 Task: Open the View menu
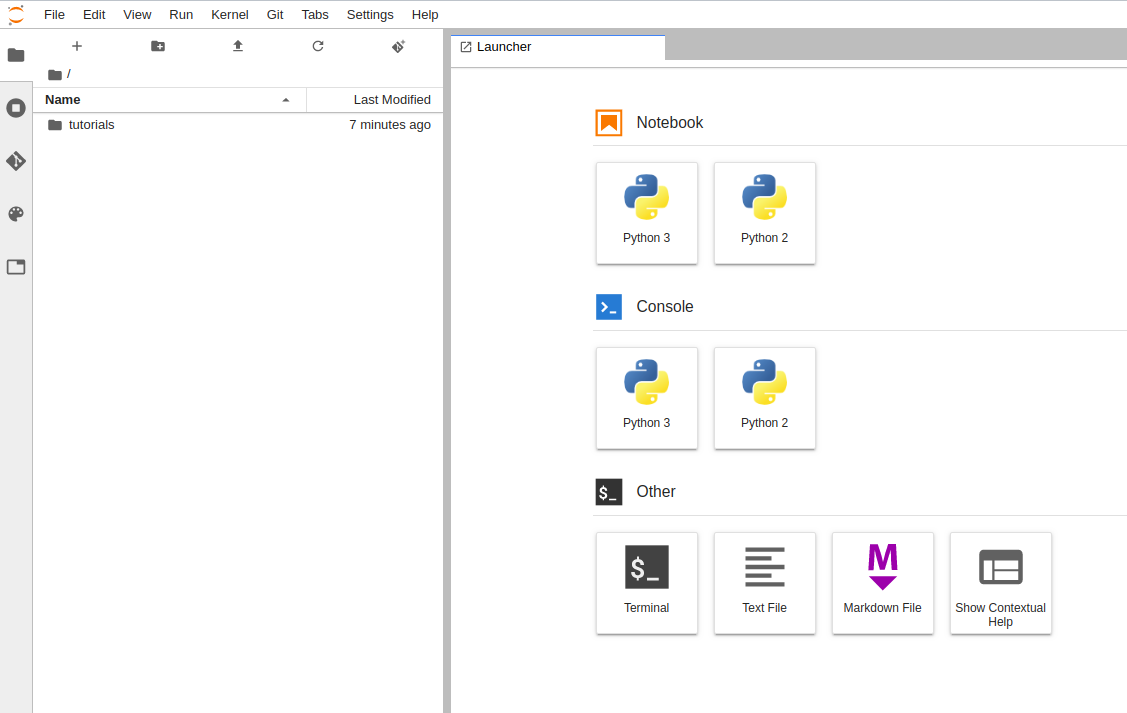(x=137, y=14)
